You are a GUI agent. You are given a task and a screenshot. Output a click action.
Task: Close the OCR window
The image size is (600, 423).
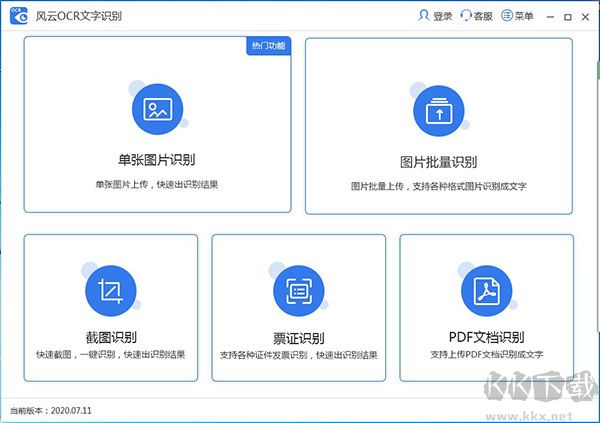point(585,17)
